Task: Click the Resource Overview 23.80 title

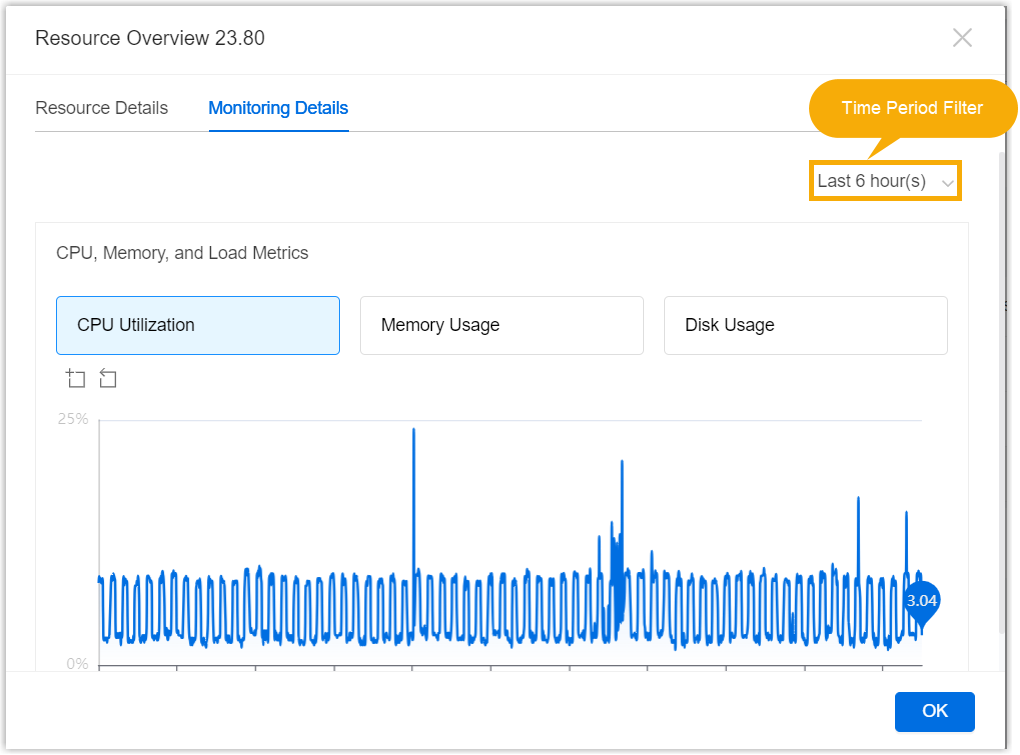Action: 150,38
